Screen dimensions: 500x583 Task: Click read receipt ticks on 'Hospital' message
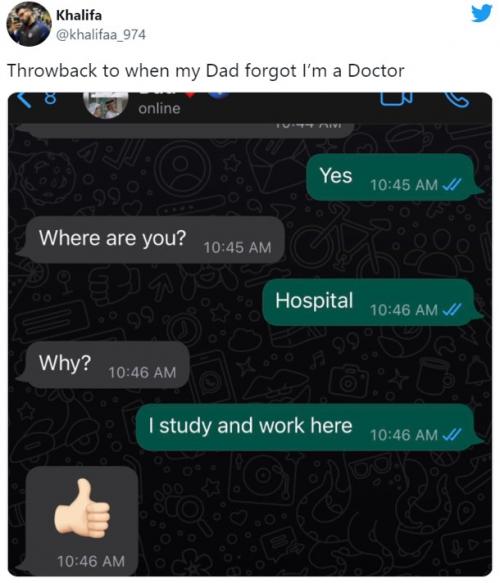click(x=452, y=309)
